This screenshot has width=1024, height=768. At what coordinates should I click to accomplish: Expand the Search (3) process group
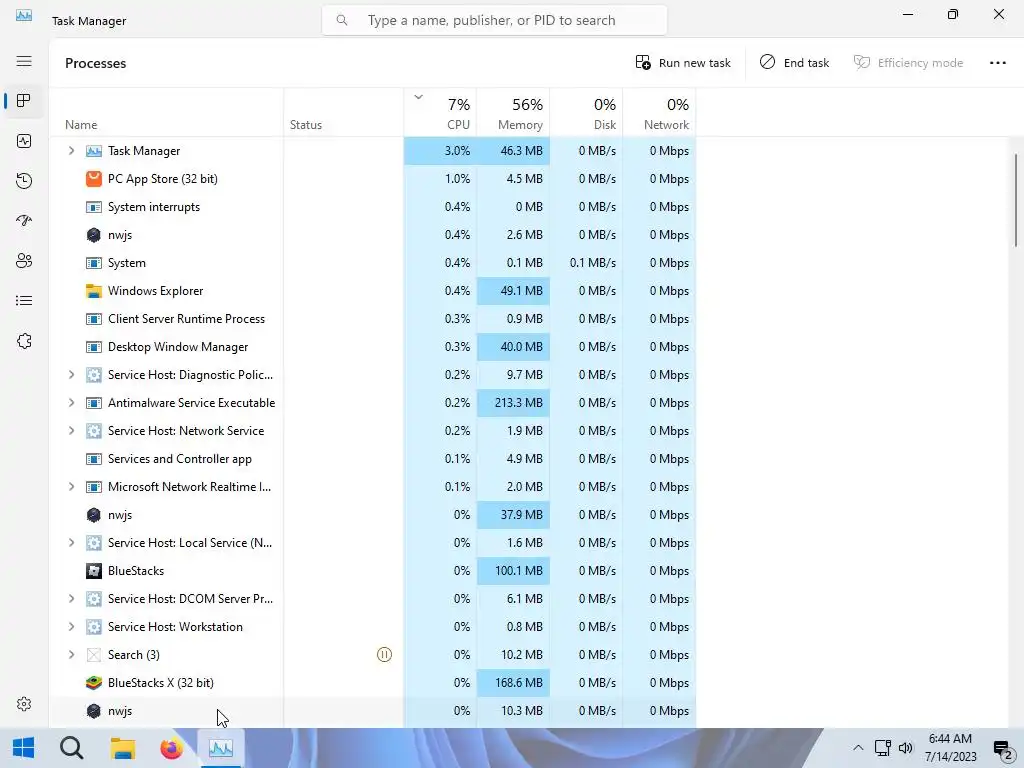click(x=71, y=654)
